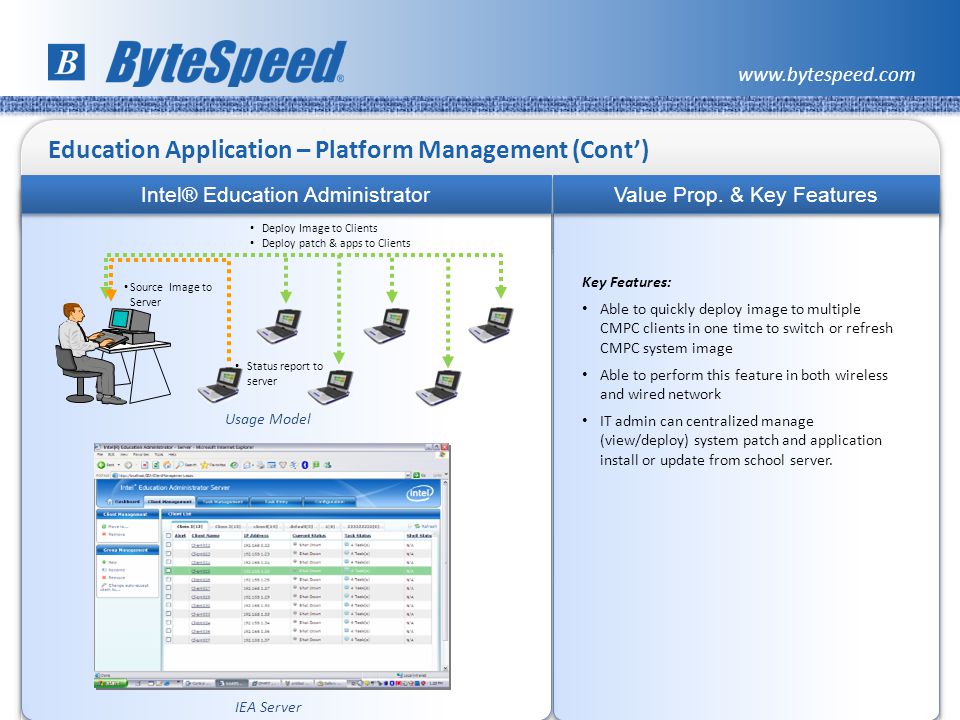Click Change auto-accept client option
The height and width of the screenshot is (720, 960).
(125, 587)
